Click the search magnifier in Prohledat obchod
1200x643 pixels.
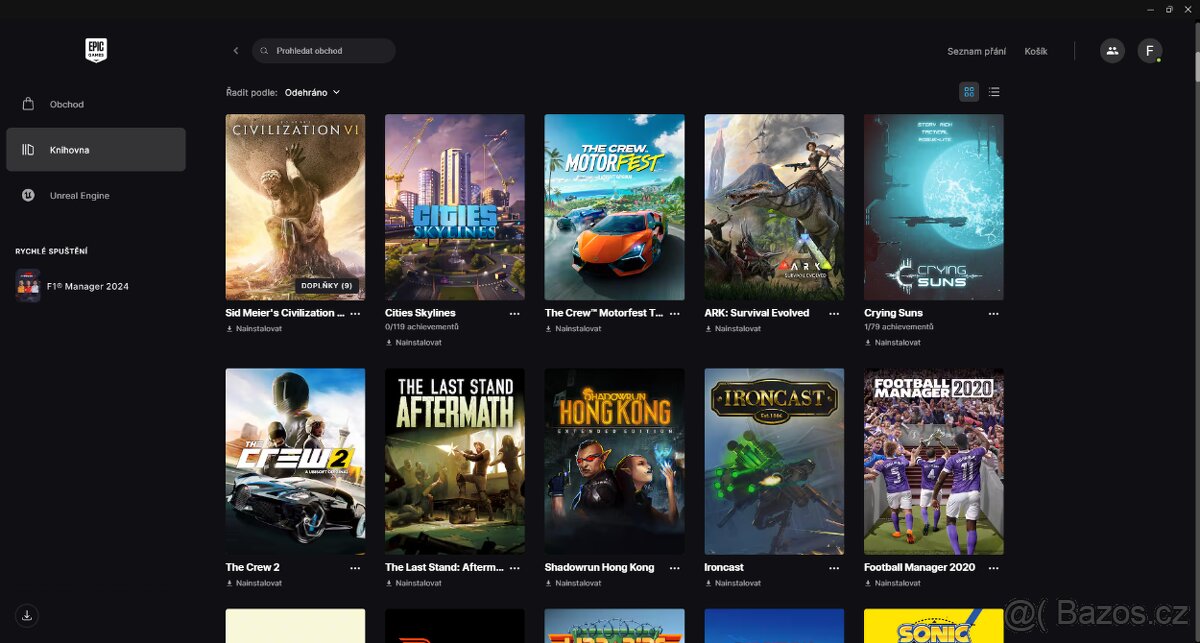[x=263, y=50]
